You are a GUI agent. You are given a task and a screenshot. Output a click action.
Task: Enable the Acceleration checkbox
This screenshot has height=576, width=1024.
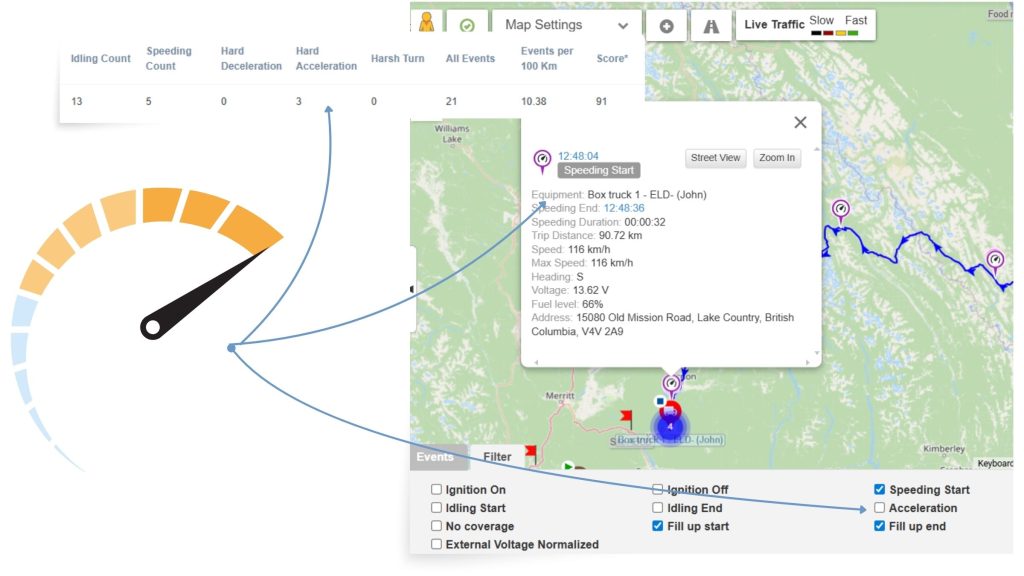880,507
